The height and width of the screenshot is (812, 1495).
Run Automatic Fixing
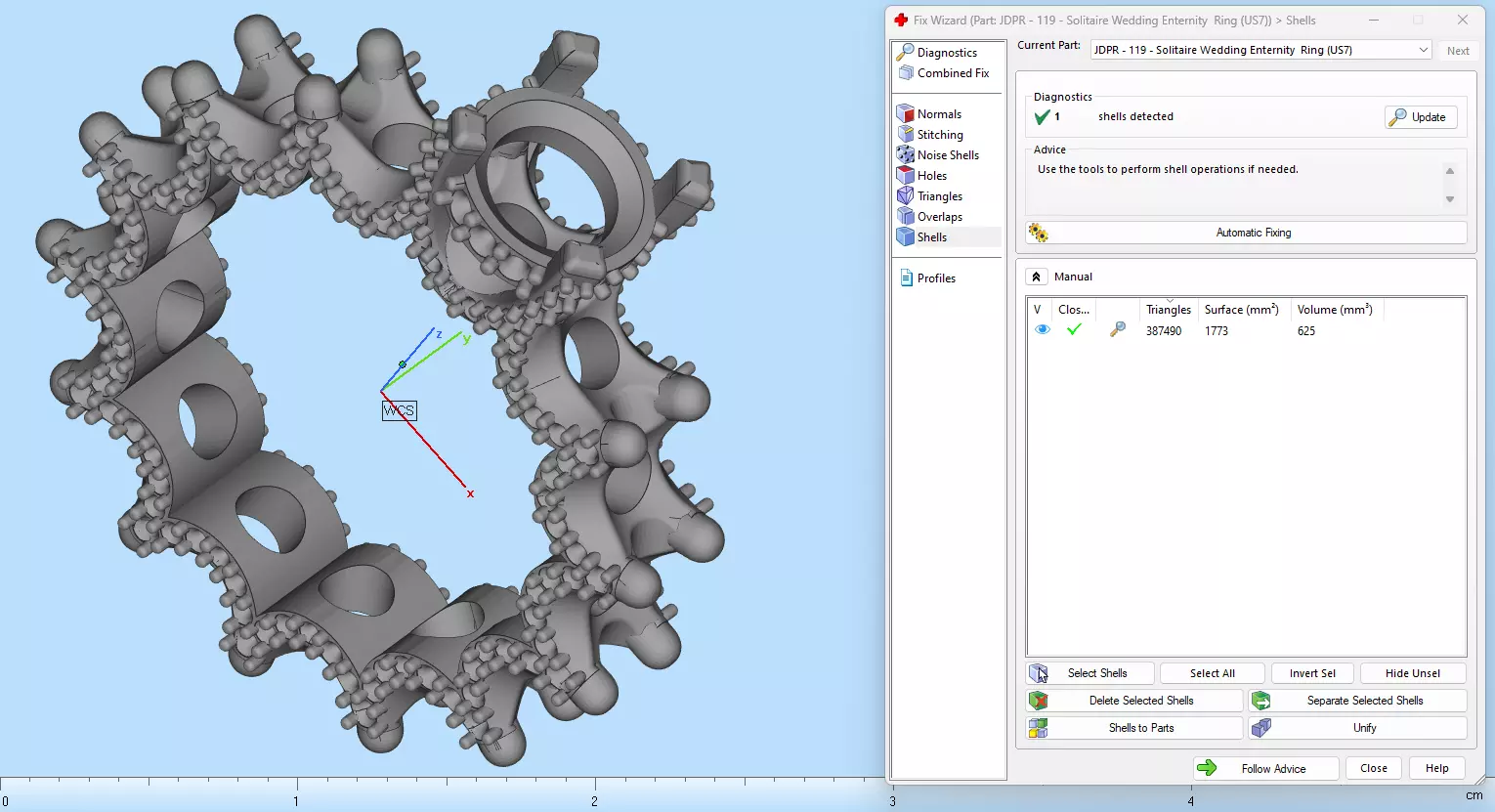tap(1246, 233)
